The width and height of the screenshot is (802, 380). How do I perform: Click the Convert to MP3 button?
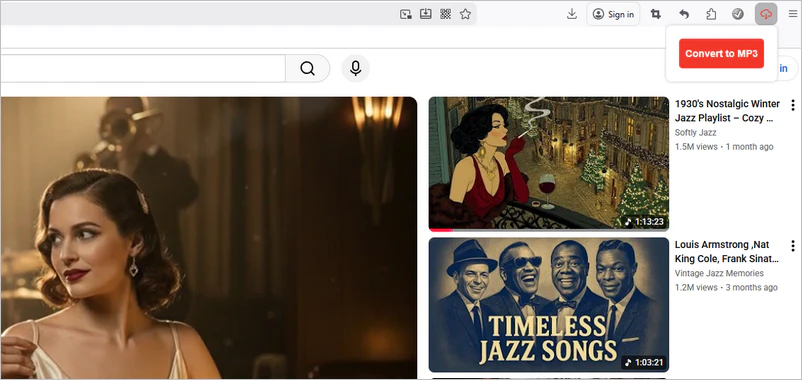point(721,54)
